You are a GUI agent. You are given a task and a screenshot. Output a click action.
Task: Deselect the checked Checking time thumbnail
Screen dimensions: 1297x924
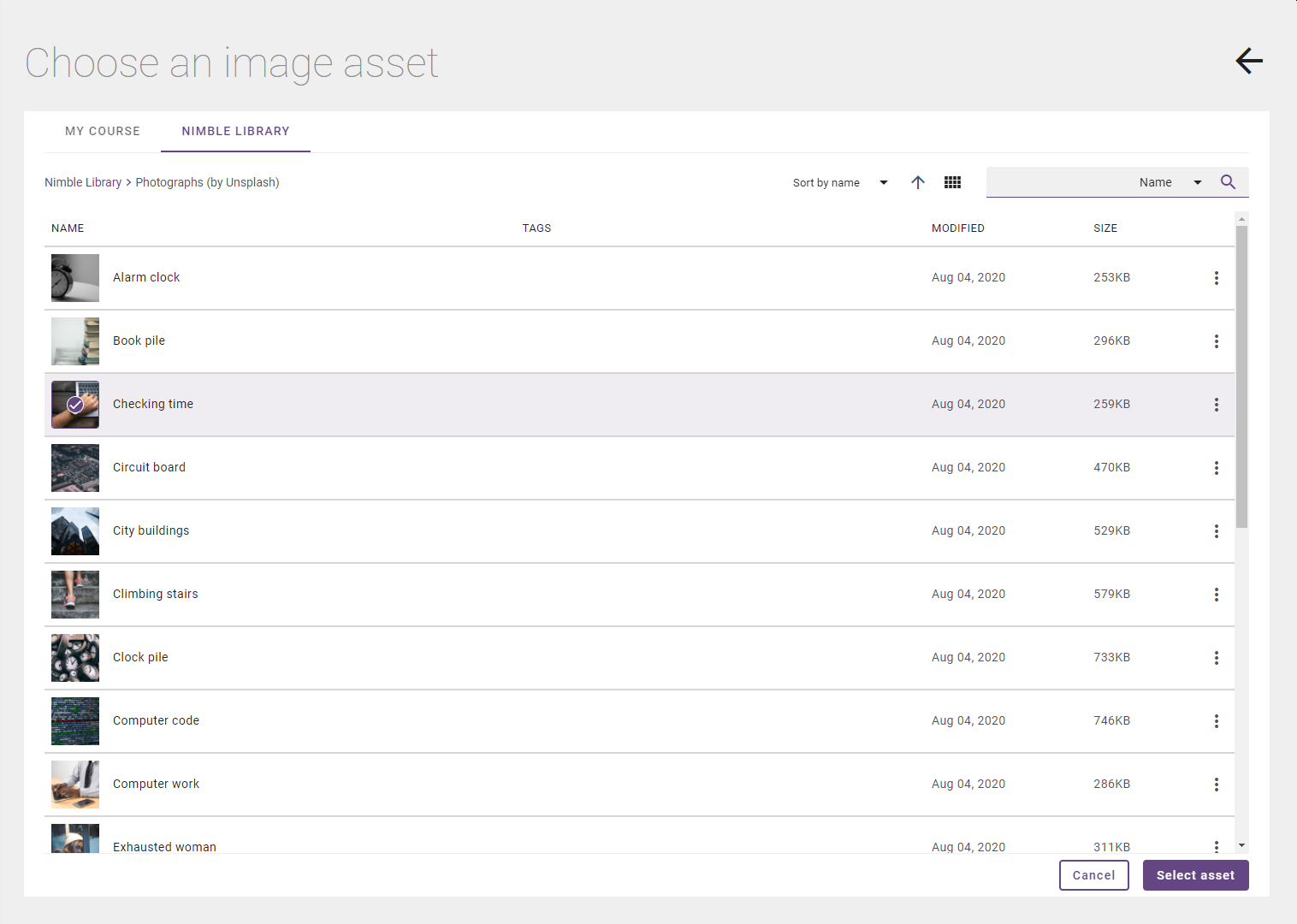click(75, 405)
